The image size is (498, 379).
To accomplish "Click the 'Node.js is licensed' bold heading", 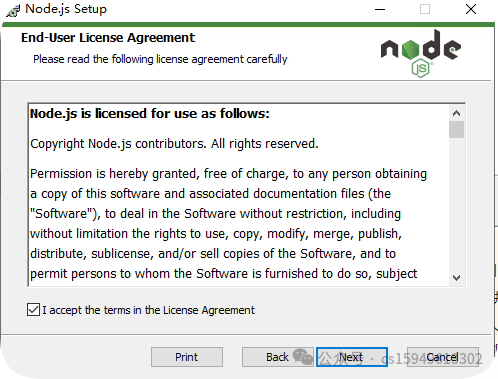I will click(150, 114).
